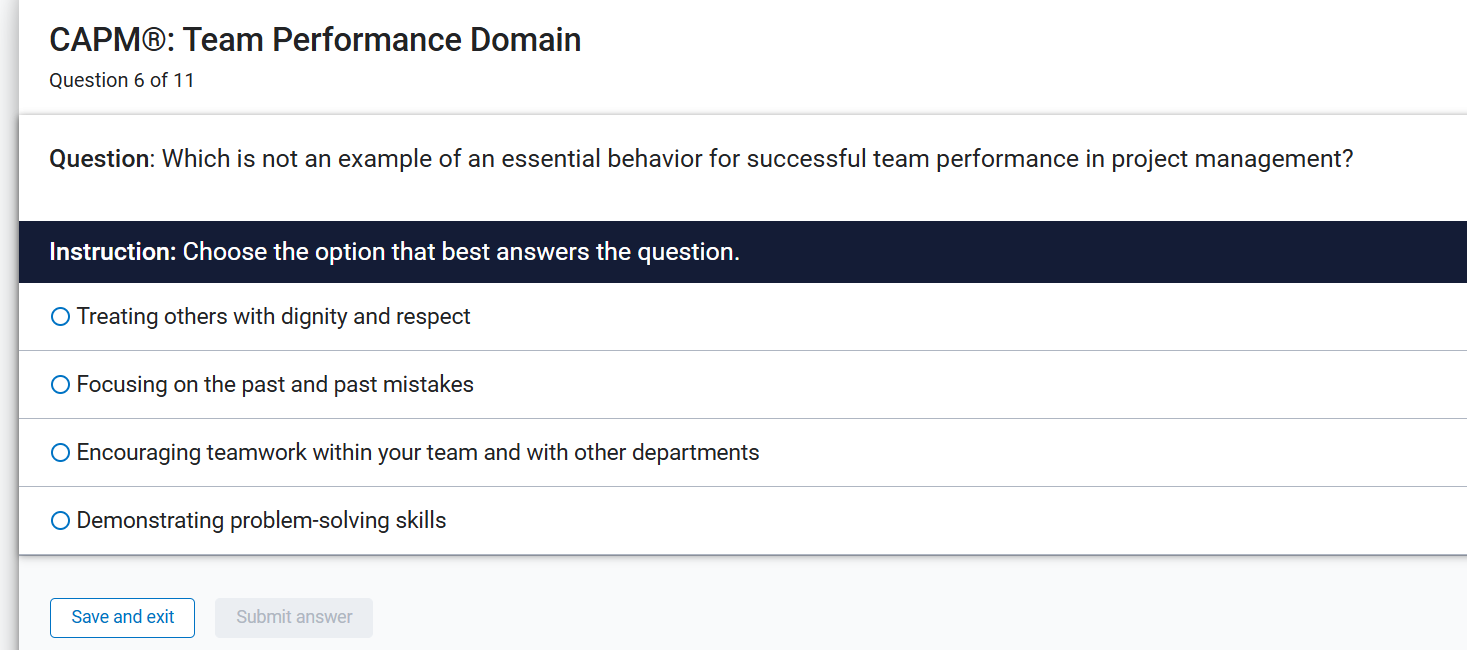Click the bold "Question:" label
The image size is (1467, 650).
pyautogui.click(x=96, y=158)
